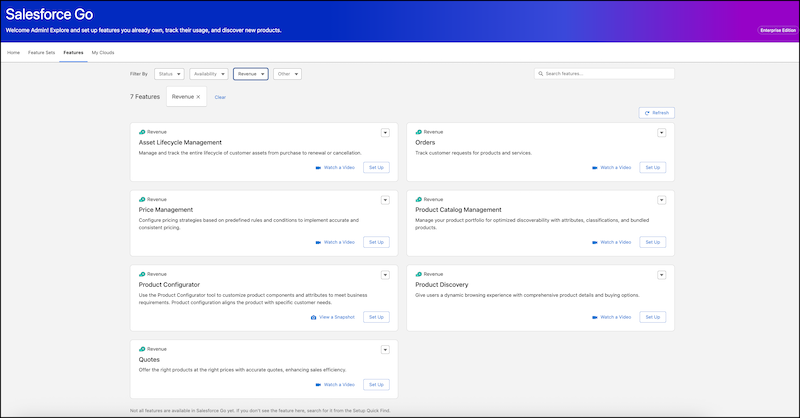Click the magnifier icon in the search features box
Screen dimensions: 800x418
tap(541, 74)
